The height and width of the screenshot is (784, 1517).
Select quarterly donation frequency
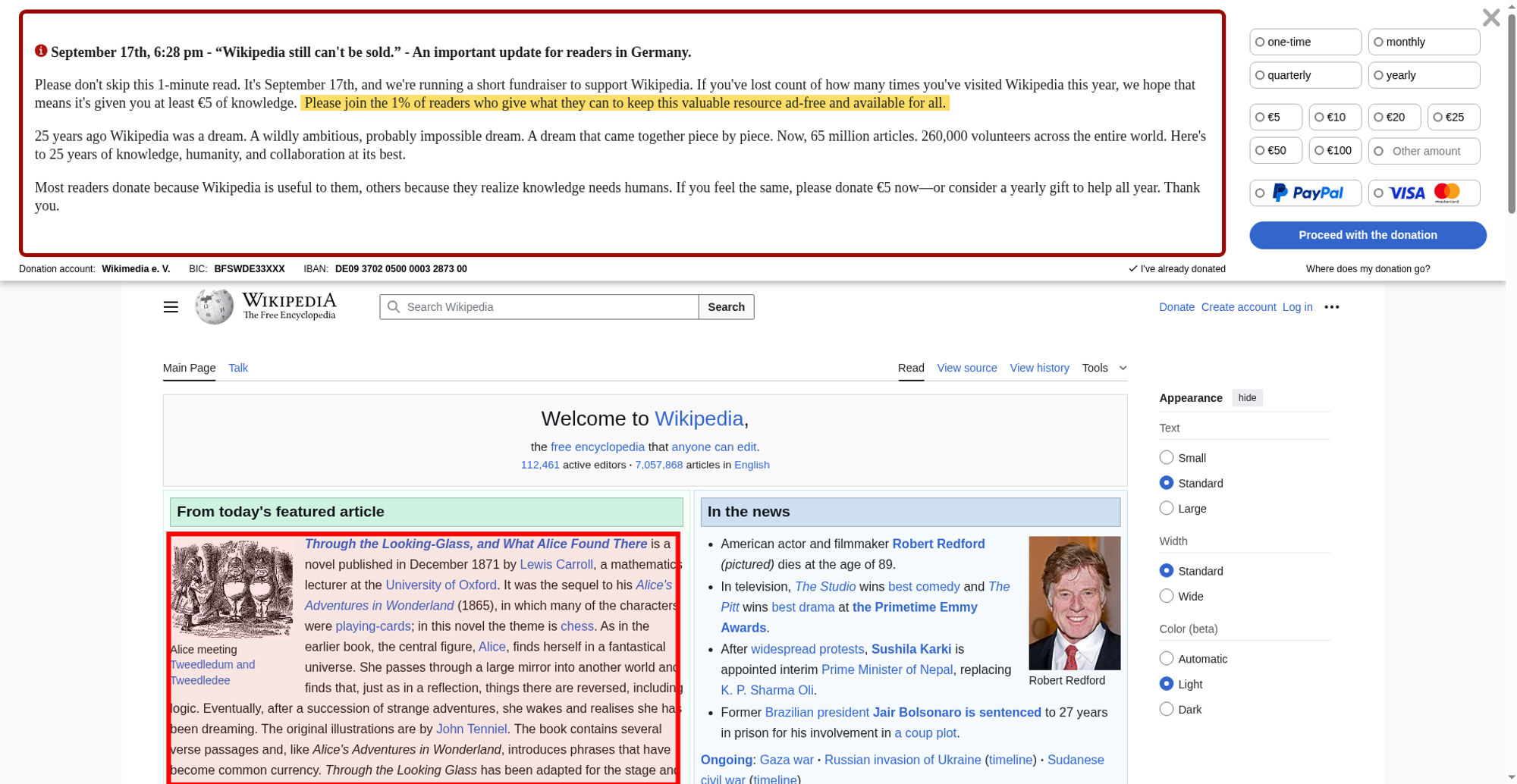point(1305,75)
